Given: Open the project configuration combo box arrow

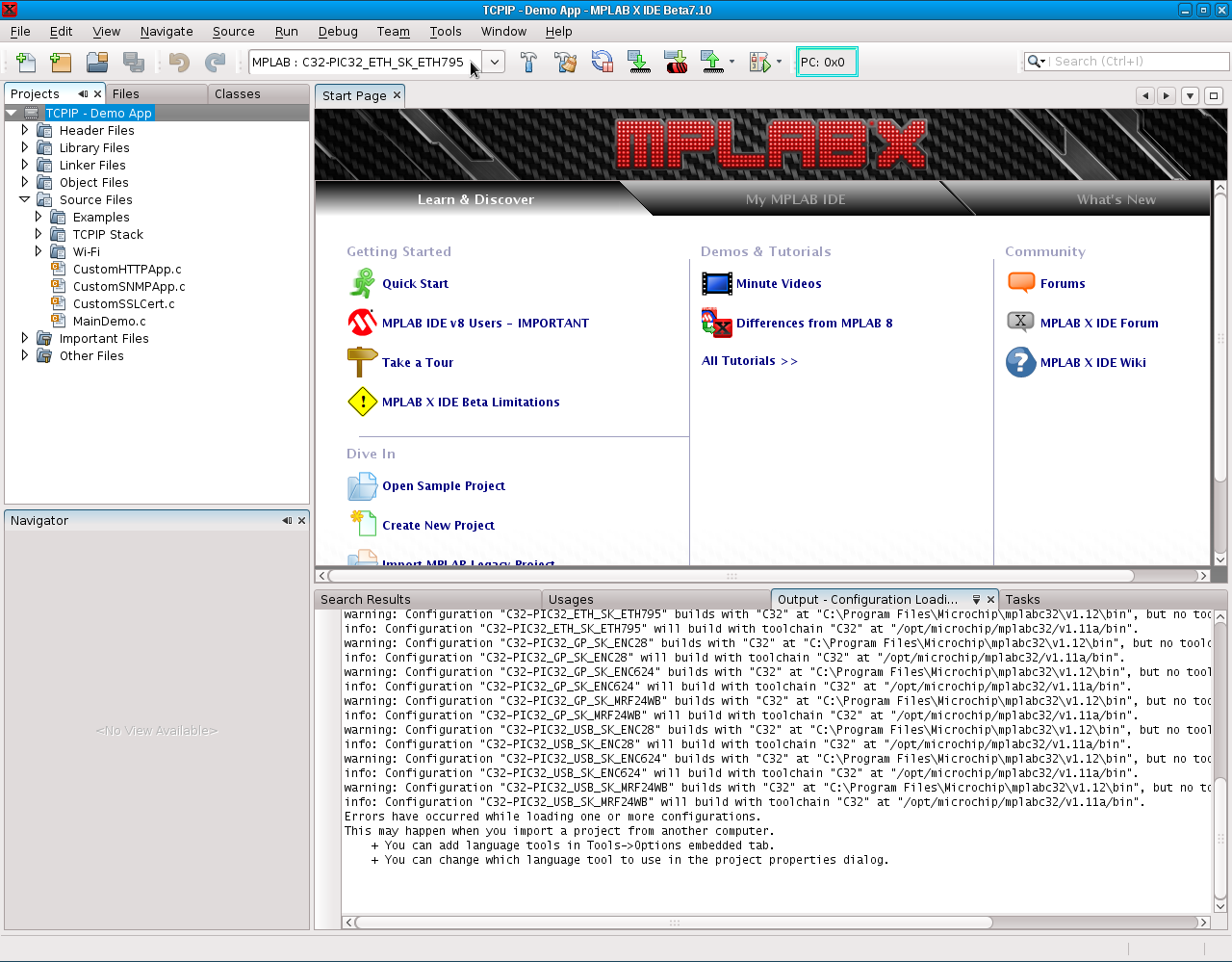Looking at the screenshot, I should point(494,62).
